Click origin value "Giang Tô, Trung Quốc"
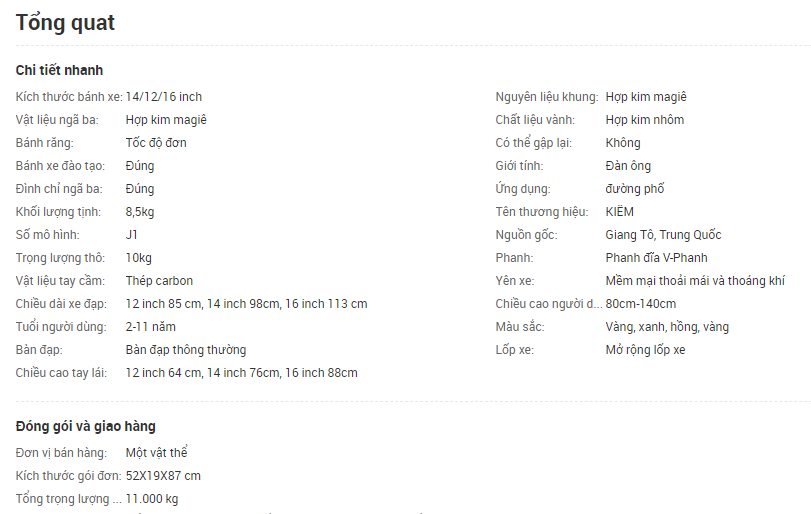 click(x=663, y=235)
